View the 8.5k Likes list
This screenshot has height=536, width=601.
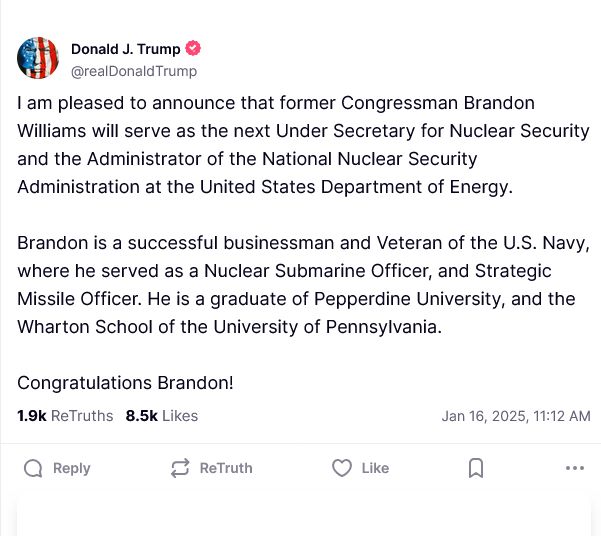click(x=162, y=416)
